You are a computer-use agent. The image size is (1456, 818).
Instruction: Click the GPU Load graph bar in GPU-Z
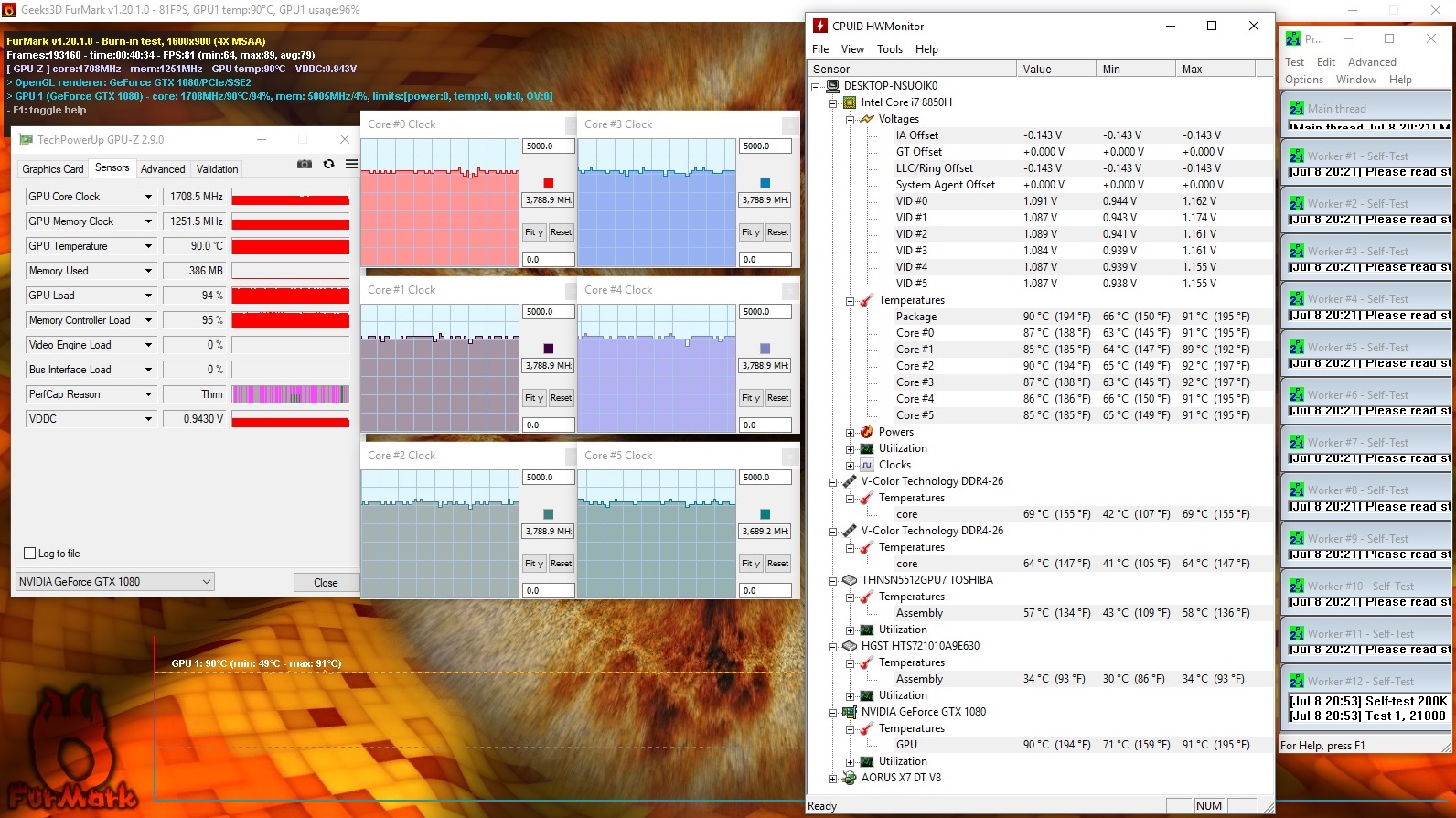[x=291, y=296]
